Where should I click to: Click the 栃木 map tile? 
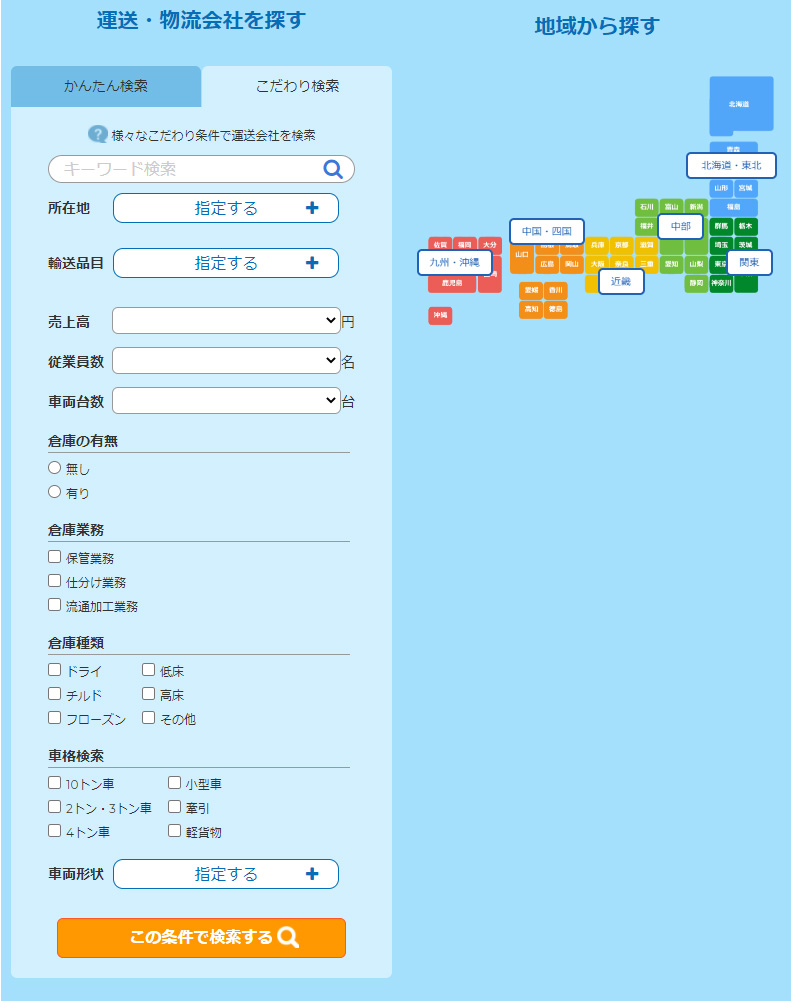coord(746,227)
